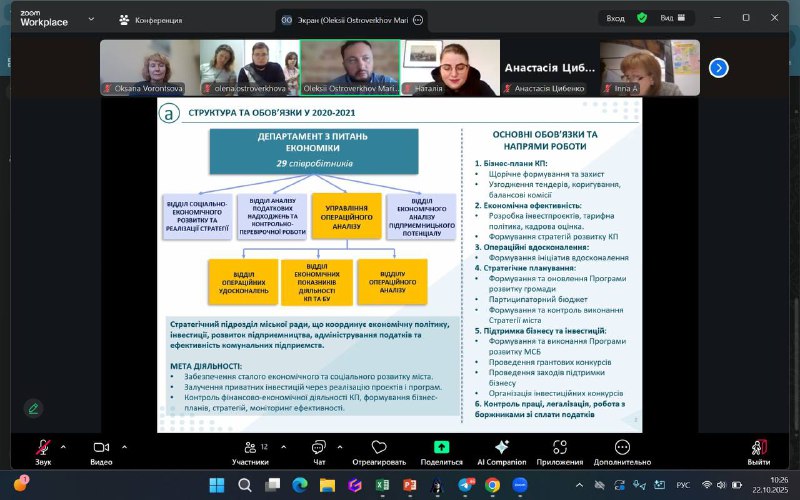Expand video options arrow next to Видео

coord(124,447)
